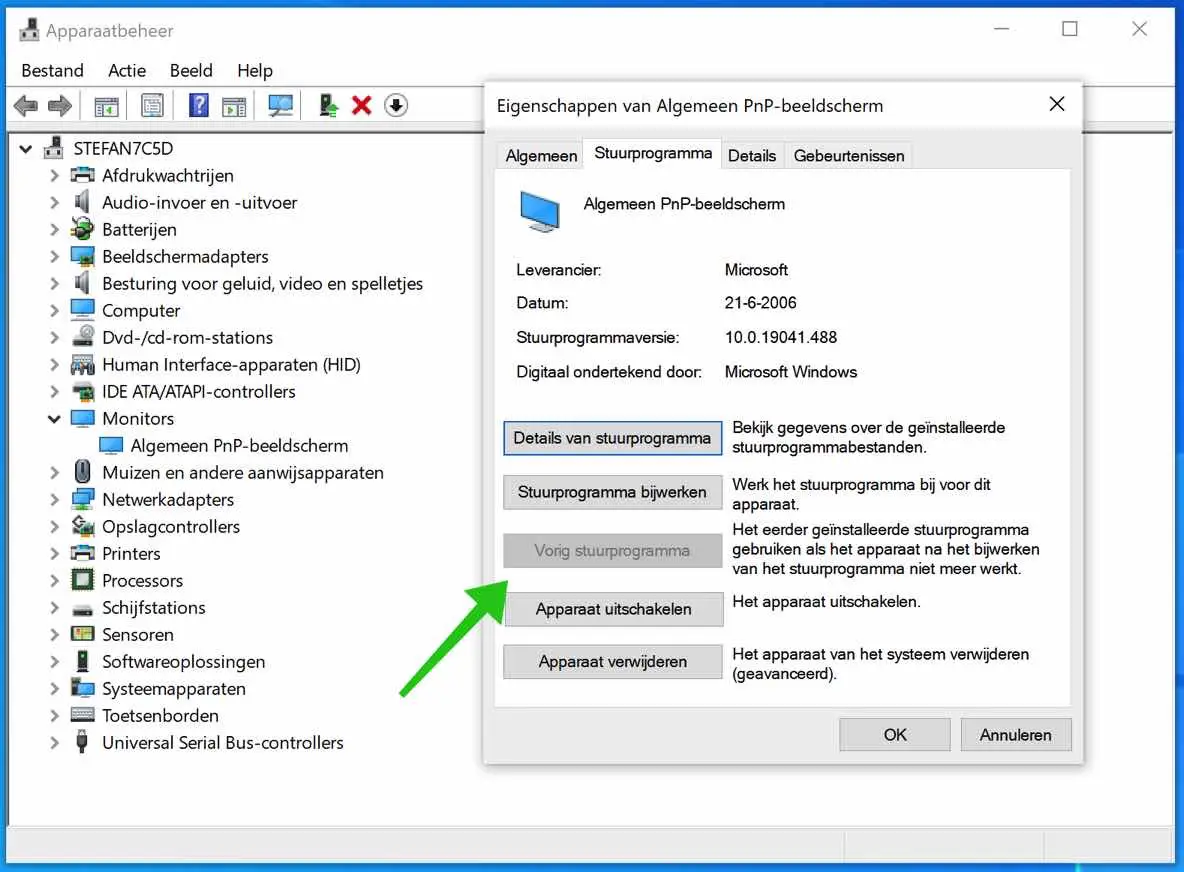Click the Audio-invoer en -uitvoer speaker icon
The width and height of the screenshot is (1184, 872).
click(82, 202)
